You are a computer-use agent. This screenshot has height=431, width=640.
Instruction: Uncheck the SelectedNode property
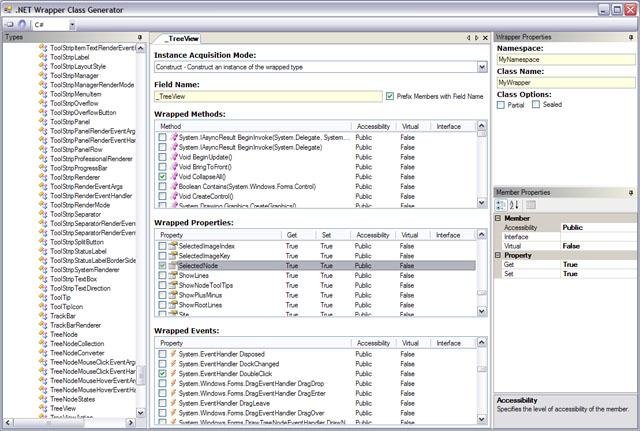[162, 266]
